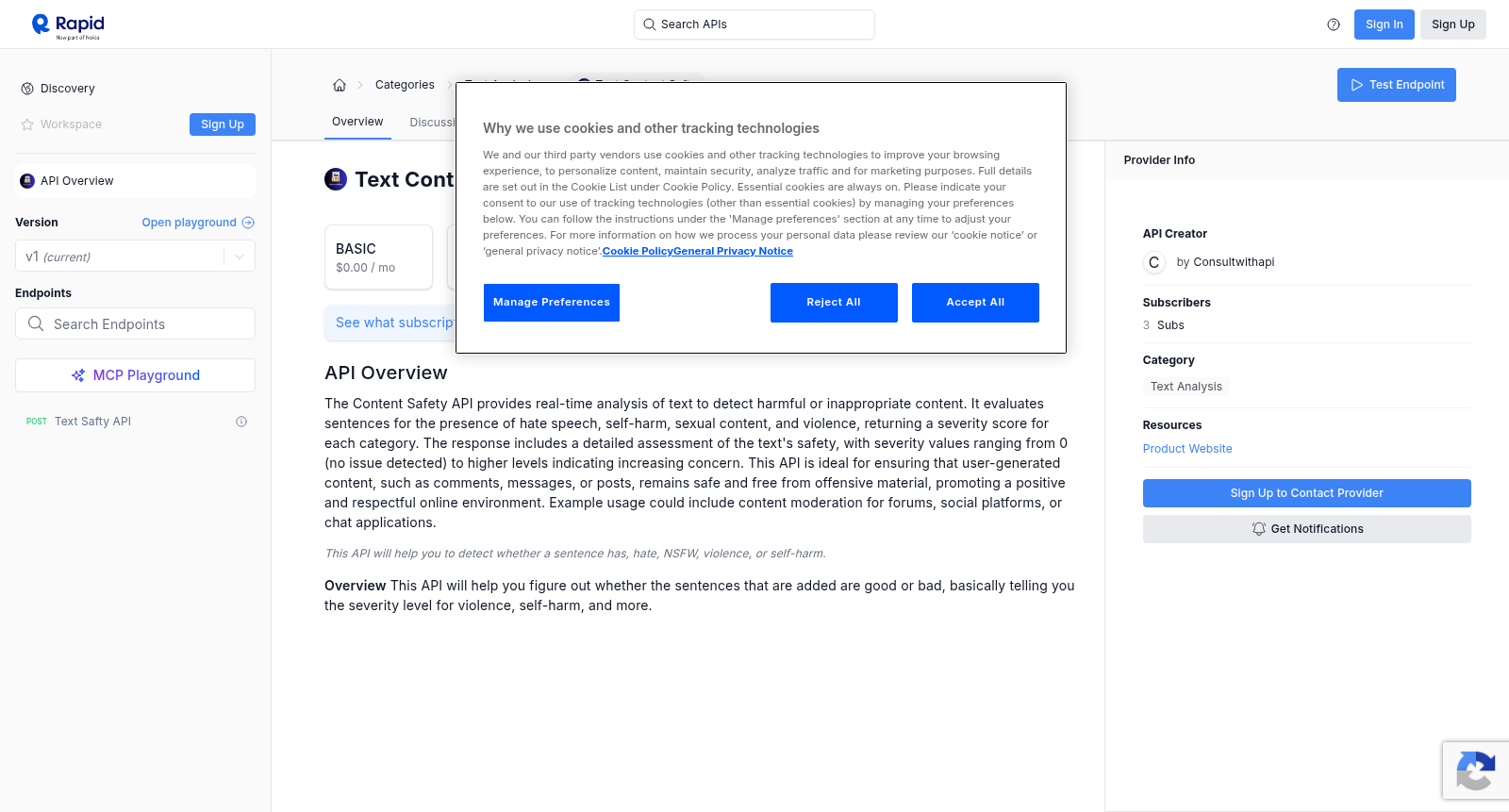
Task: Click the Discovery compass icon
Action: tap(27, 89)
